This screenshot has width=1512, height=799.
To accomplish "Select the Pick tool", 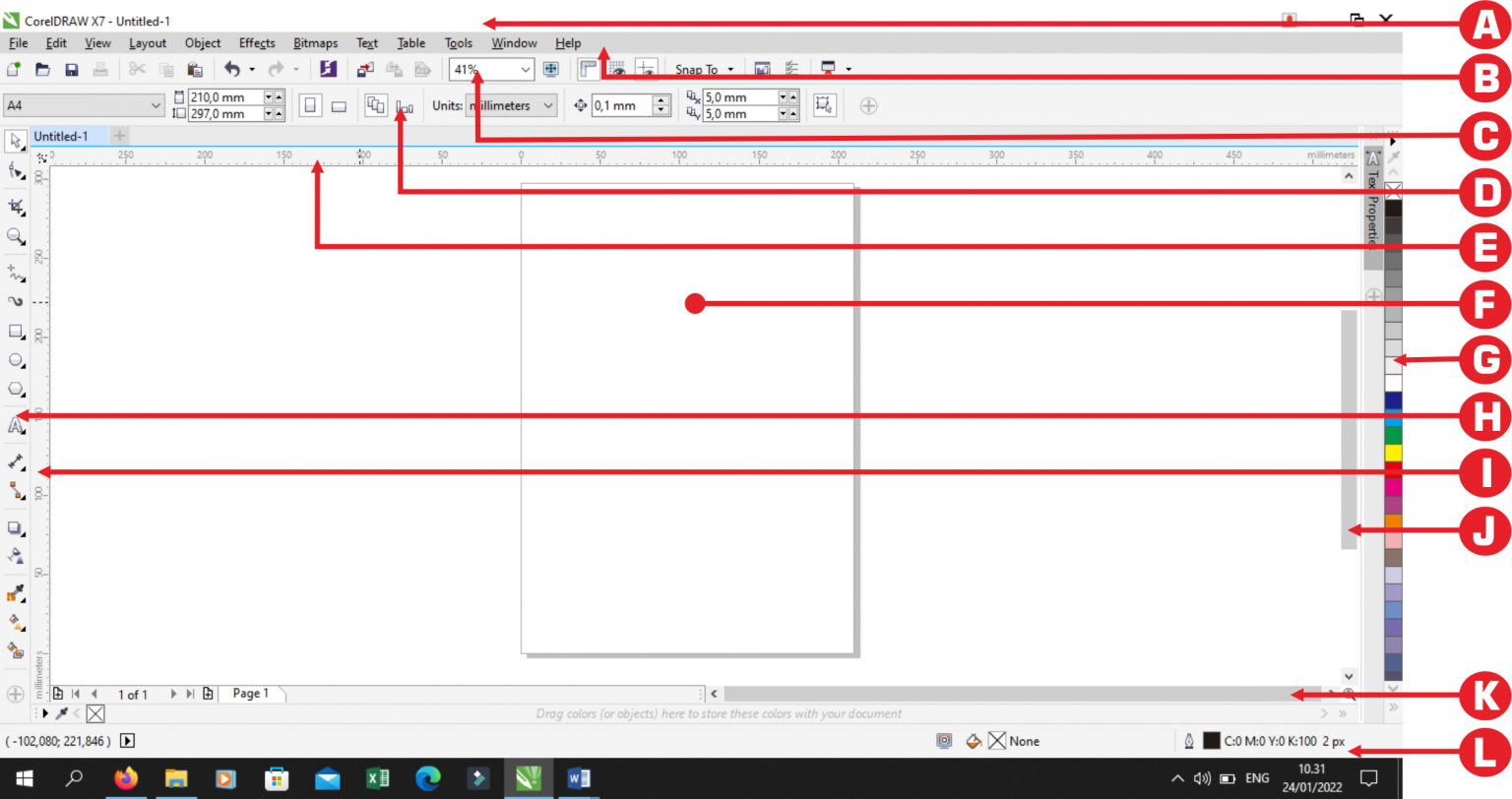I will tap(15, 142).
